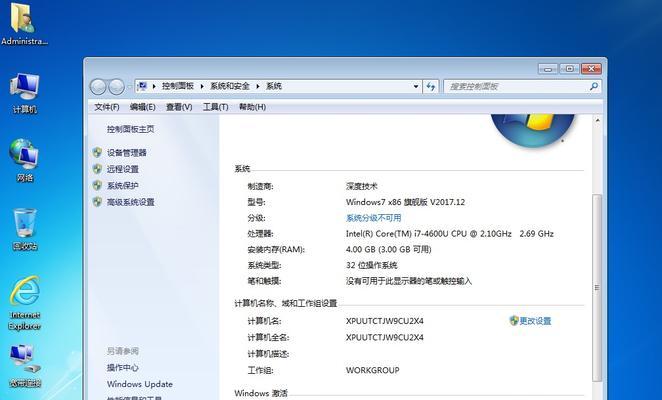Viewport: 662px width, 400px height.
Task: Click 计算机全名 value XPUUTCTJW9CU2X4
Action: tap(385, 337)
